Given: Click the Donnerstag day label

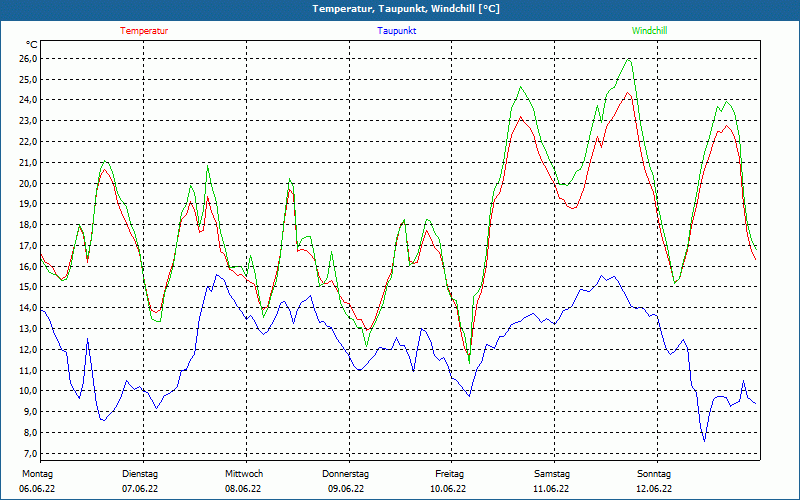Looking at the screenshot, I should (x=345, y=474).
